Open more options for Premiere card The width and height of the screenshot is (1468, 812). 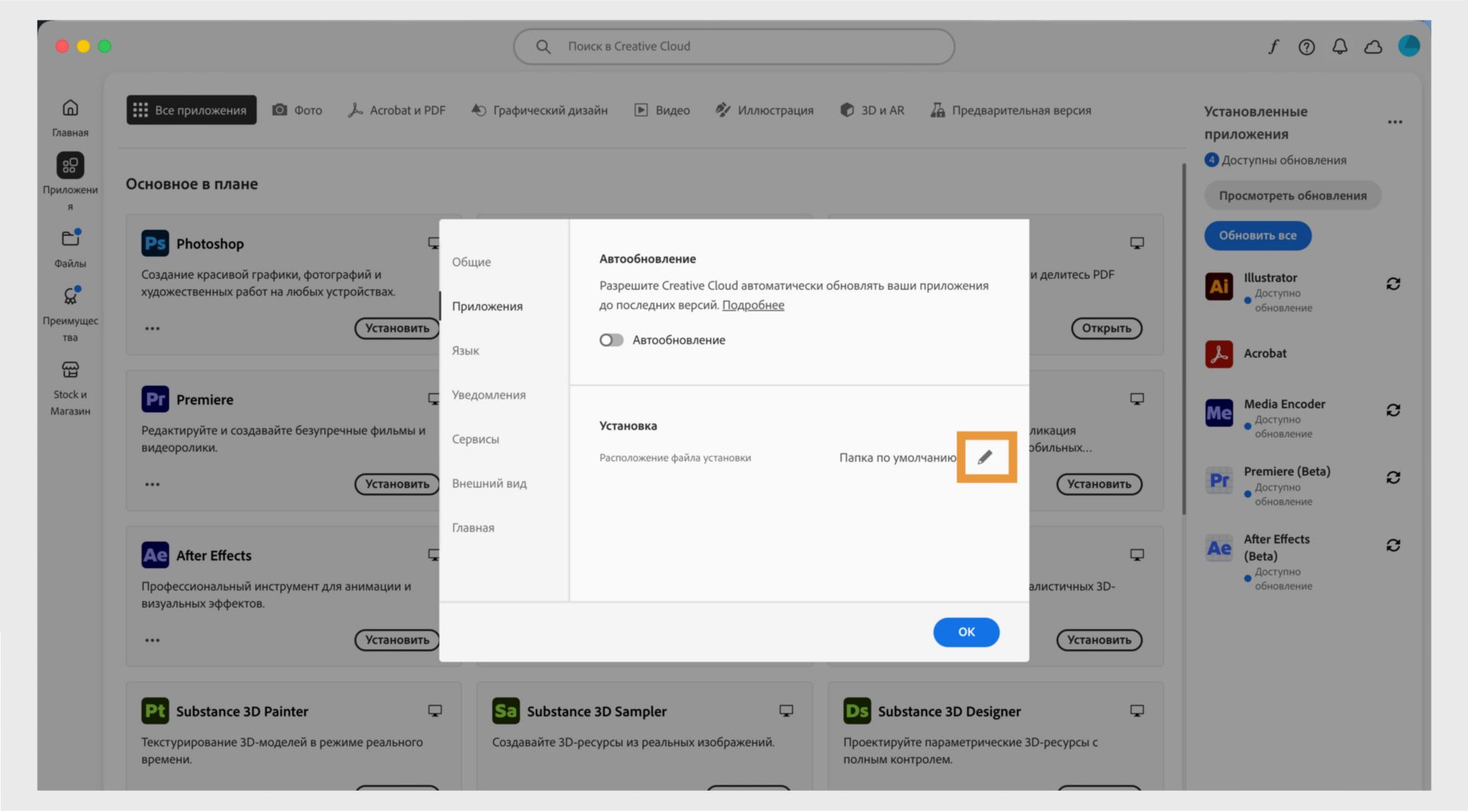(152, 485)
